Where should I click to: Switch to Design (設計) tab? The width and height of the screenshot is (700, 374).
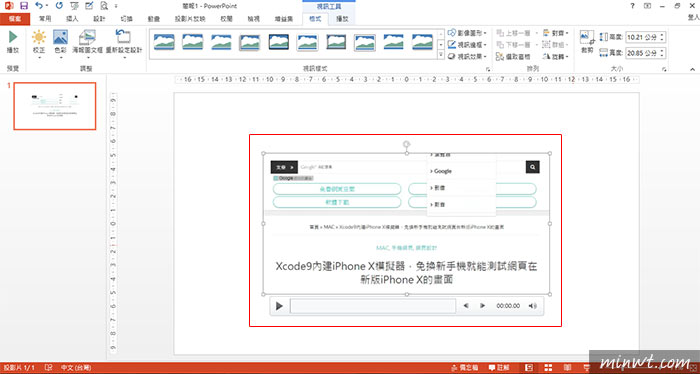coord(99,19)
